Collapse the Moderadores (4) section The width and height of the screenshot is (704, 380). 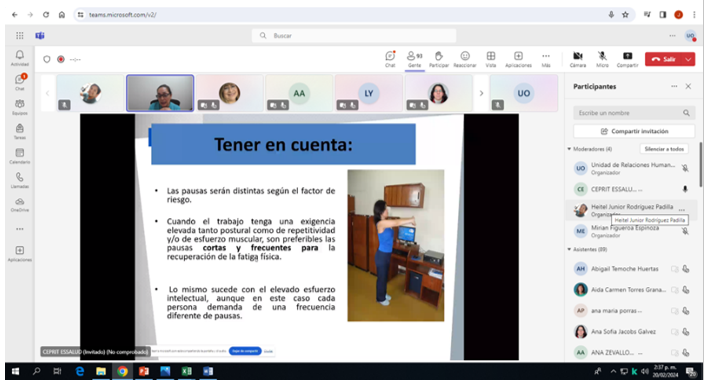click(x=569, y=149)
